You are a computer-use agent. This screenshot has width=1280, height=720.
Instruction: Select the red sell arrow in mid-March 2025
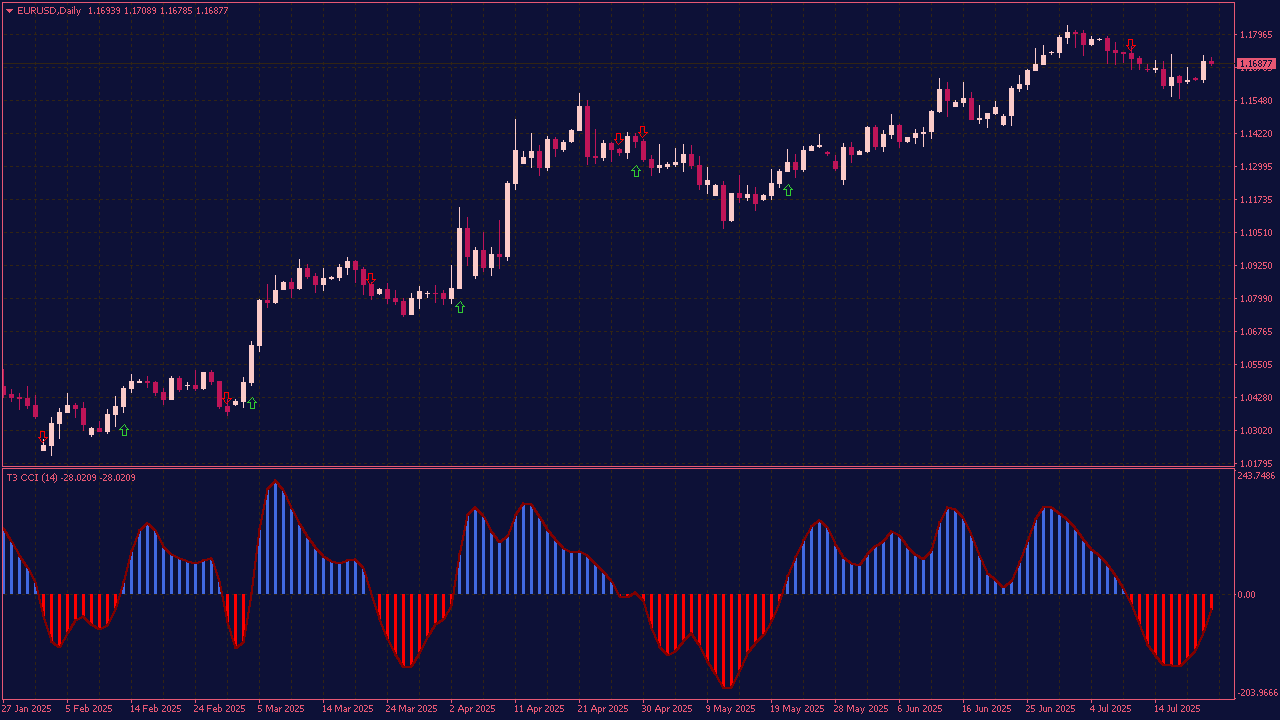point(370,279)
